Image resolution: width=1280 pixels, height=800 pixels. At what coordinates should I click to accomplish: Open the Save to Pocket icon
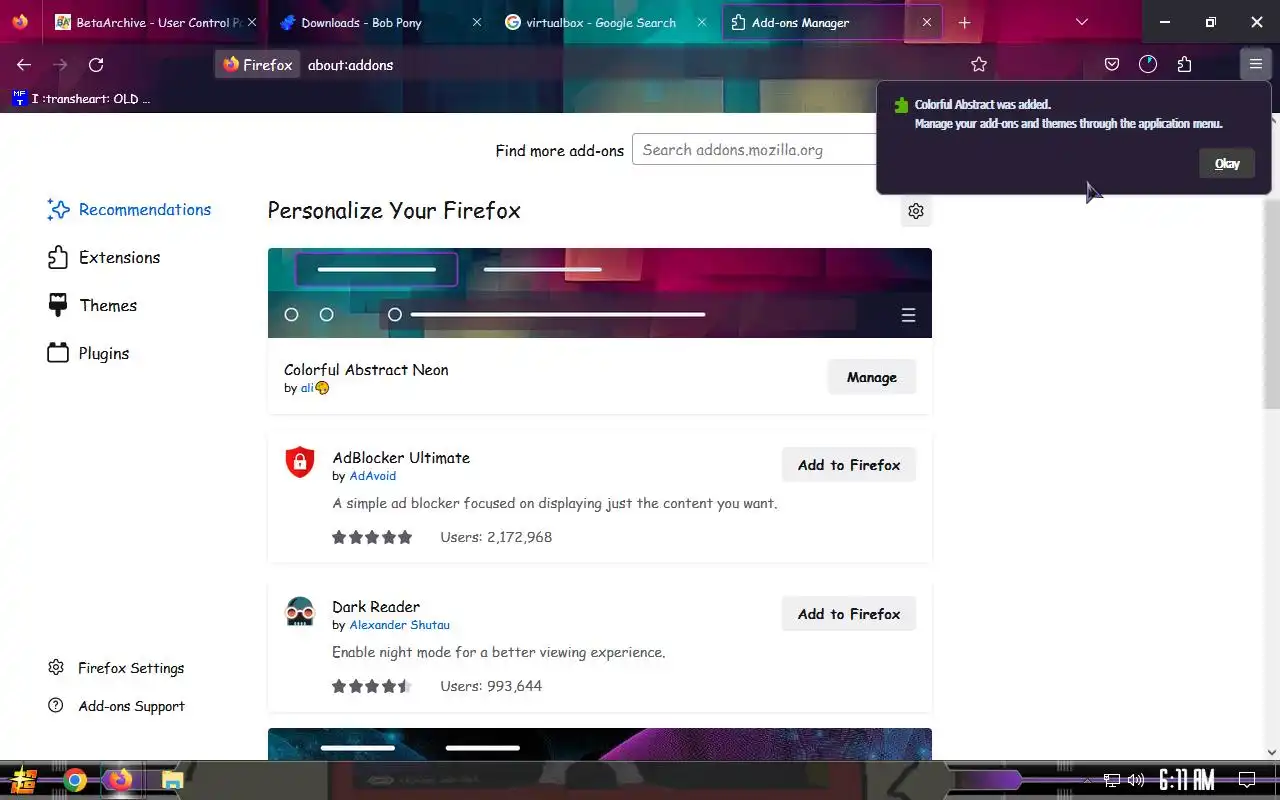click(x=1112, y=64)
